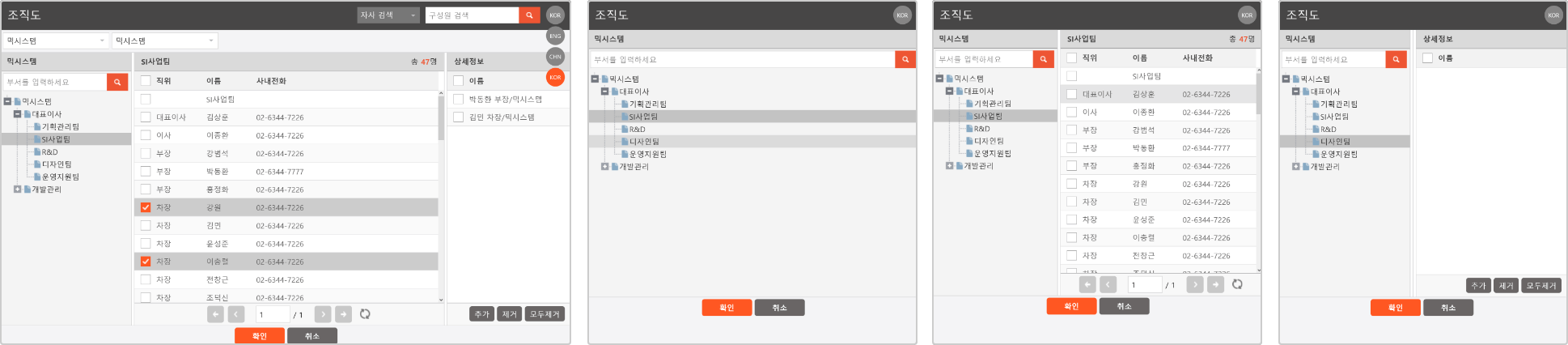
Task: Open KOR language menu in second panel
Action: coord(902,15)
